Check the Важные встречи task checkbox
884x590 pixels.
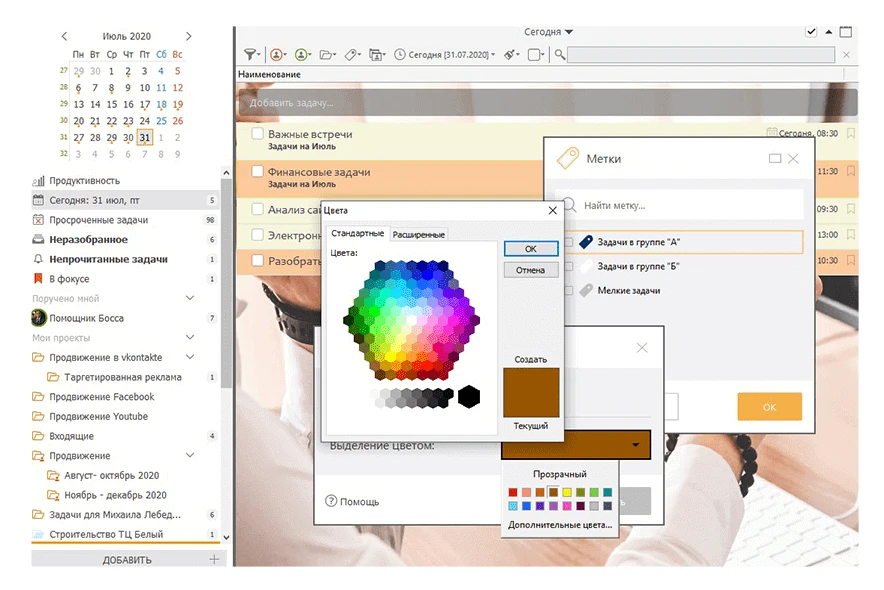(x=257, y=134)
